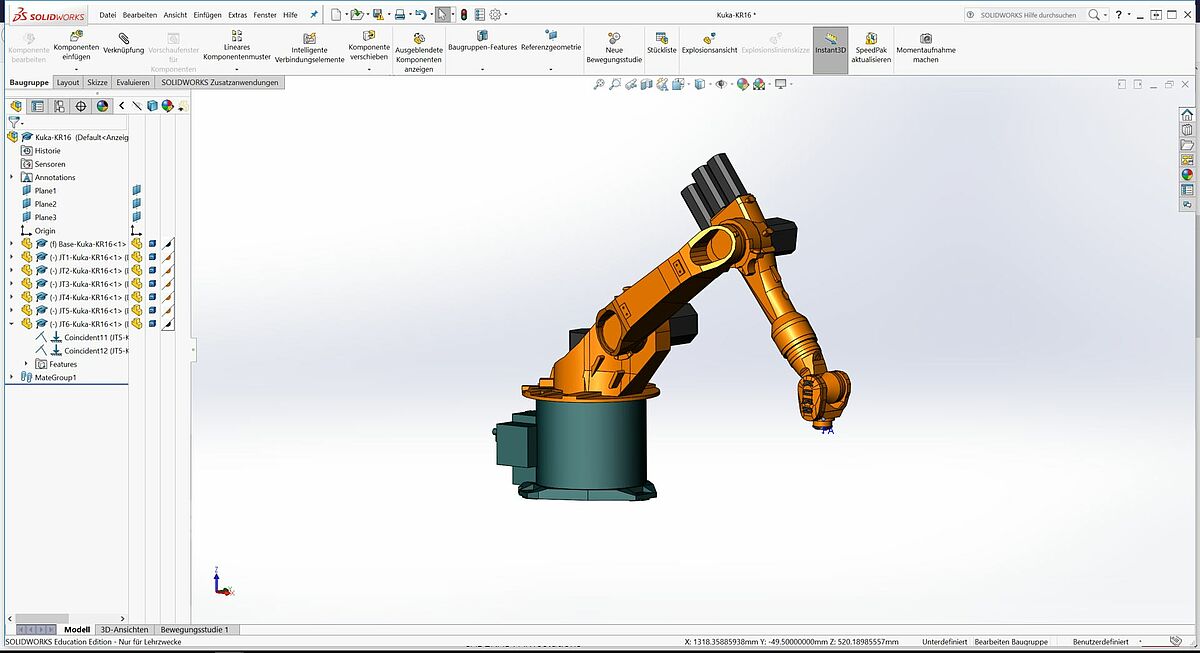Open the ConfigurationManager tab icon

(59, 105)
